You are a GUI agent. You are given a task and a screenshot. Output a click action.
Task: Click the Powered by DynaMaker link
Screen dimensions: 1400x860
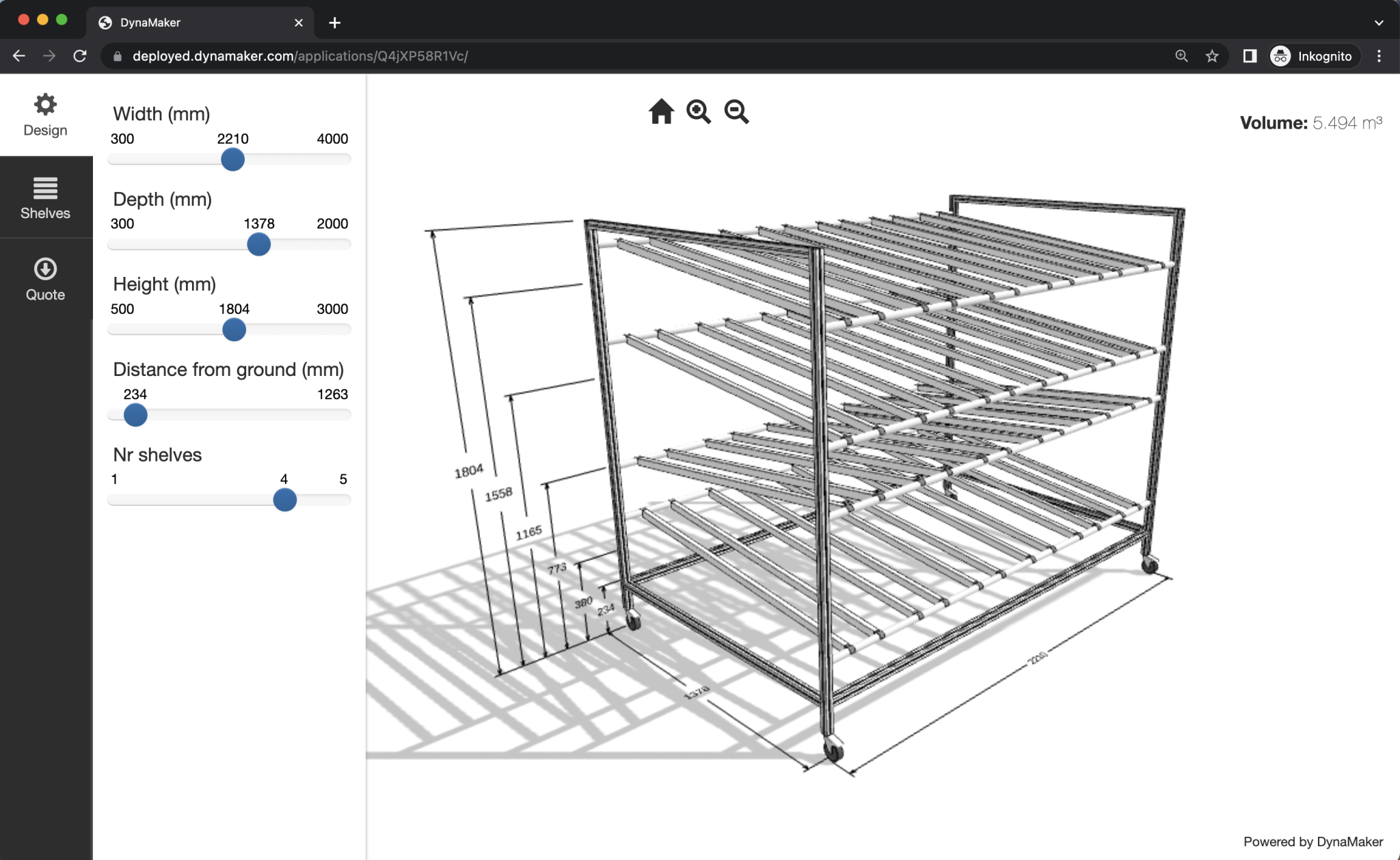point(1319,842)
